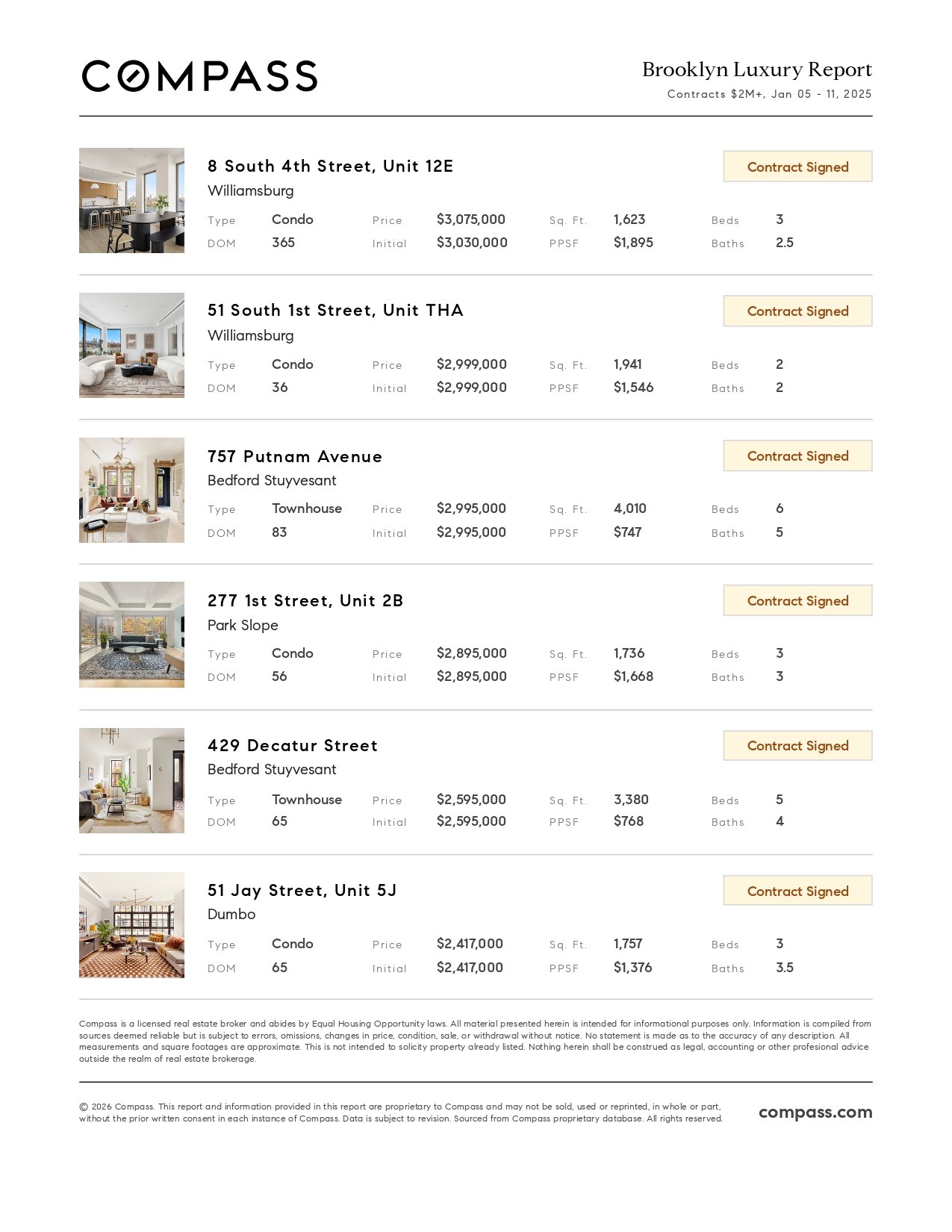Open the 8 South 4th Street listing photo
The width and height of the screenshot is (952, 1232).
[x=131, y=200]
